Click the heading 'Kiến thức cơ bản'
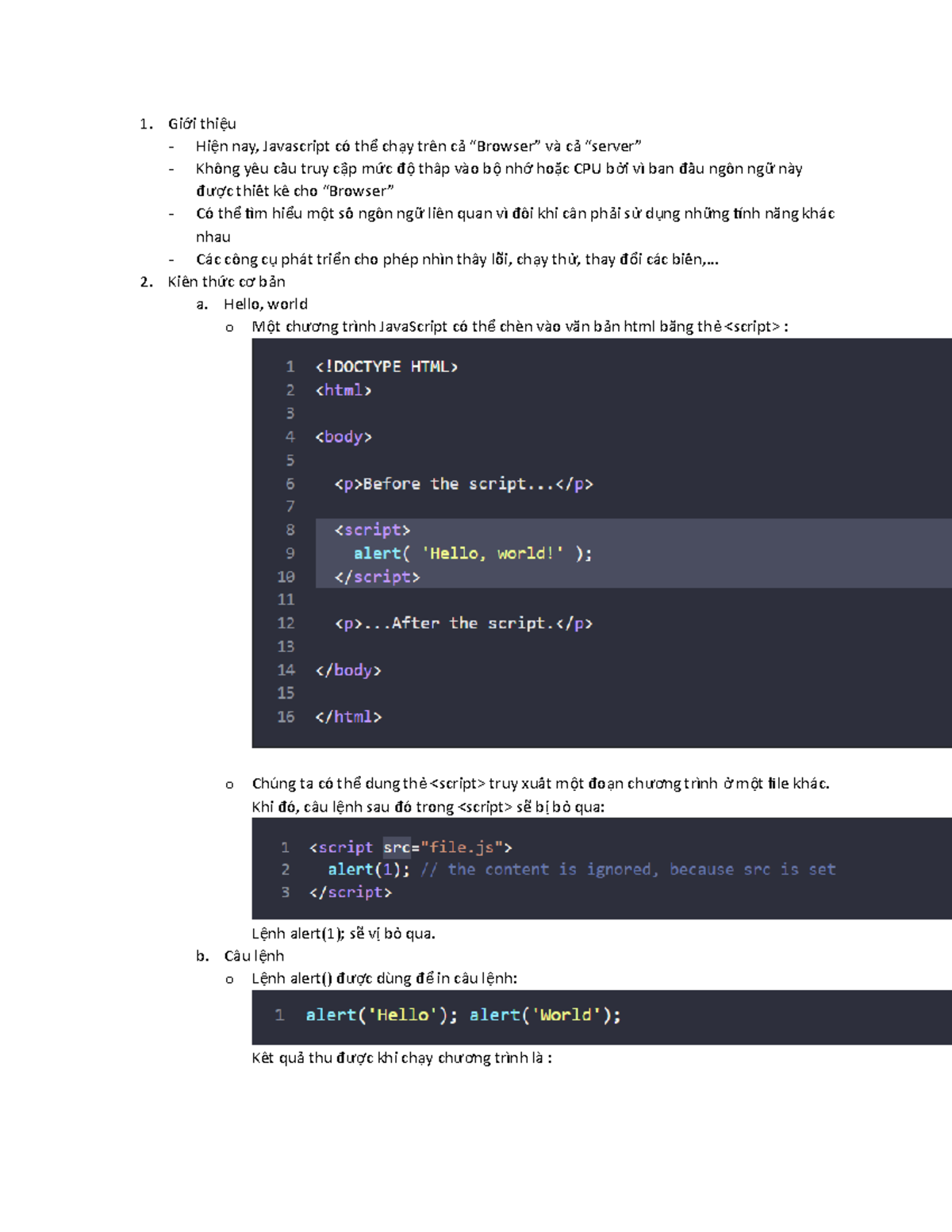This screenshot has height=1232, width=952. click(226, 282)
